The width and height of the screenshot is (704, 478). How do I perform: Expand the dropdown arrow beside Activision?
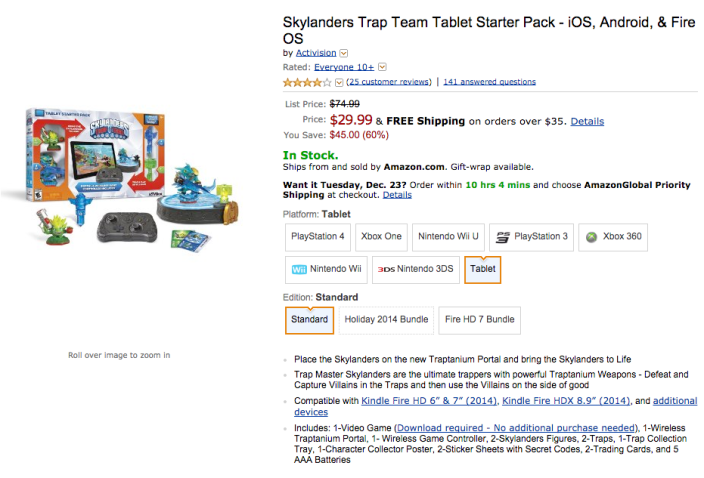[x=344, y=53]
